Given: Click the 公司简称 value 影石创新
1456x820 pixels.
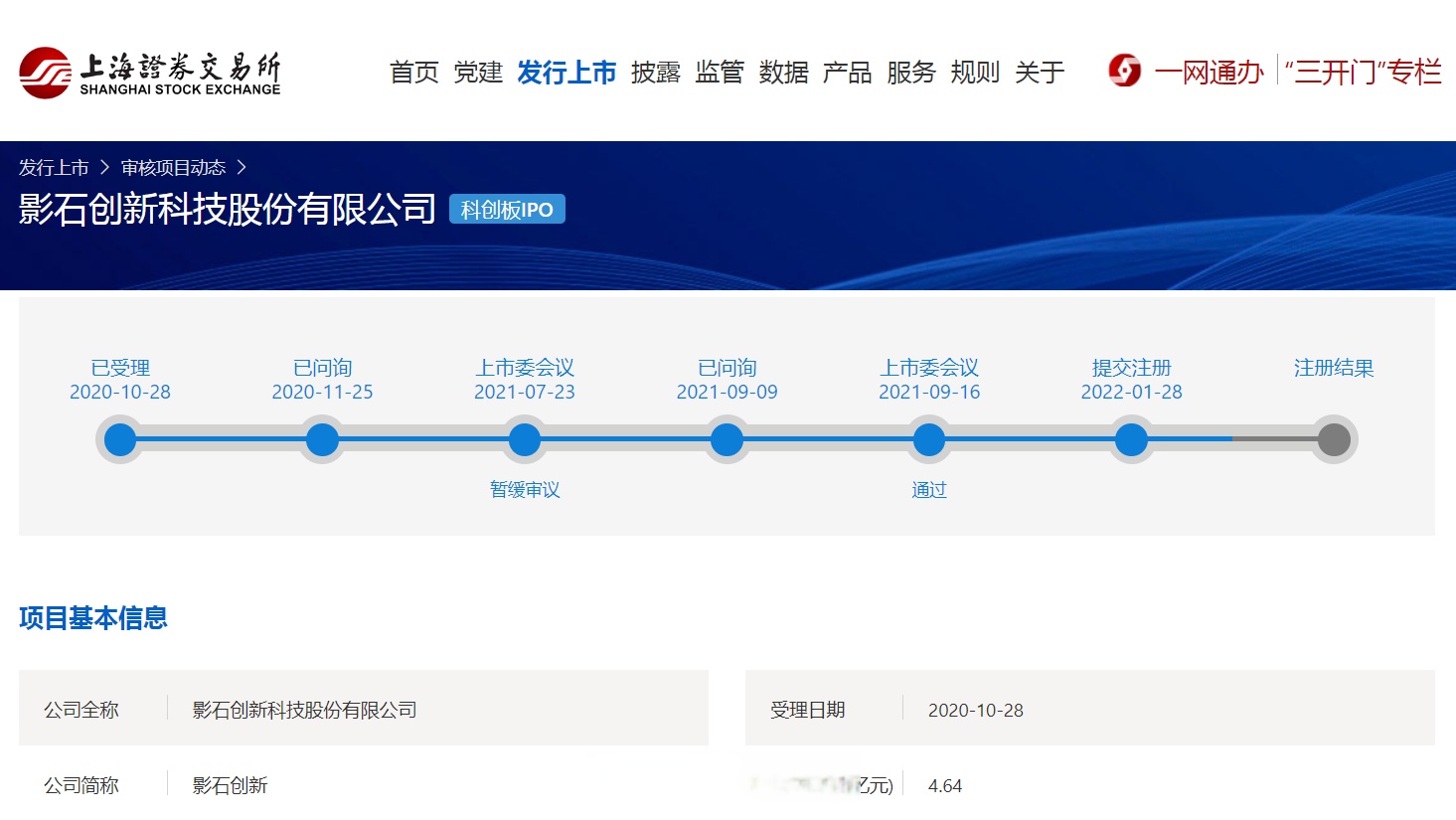Looking at the screenshot, I should pyautogui.click(x=230, y=785).
